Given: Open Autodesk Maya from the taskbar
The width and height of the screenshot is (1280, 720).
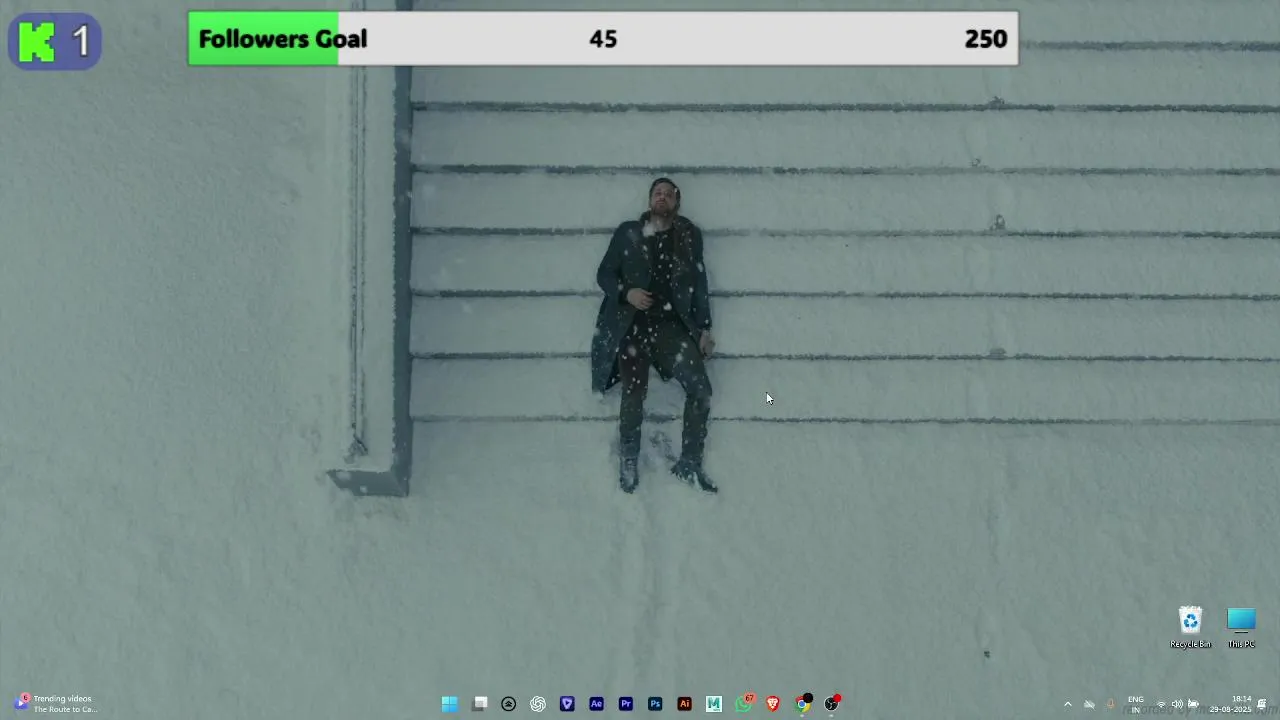Looking at the screenshot, I should click(714, 704).
